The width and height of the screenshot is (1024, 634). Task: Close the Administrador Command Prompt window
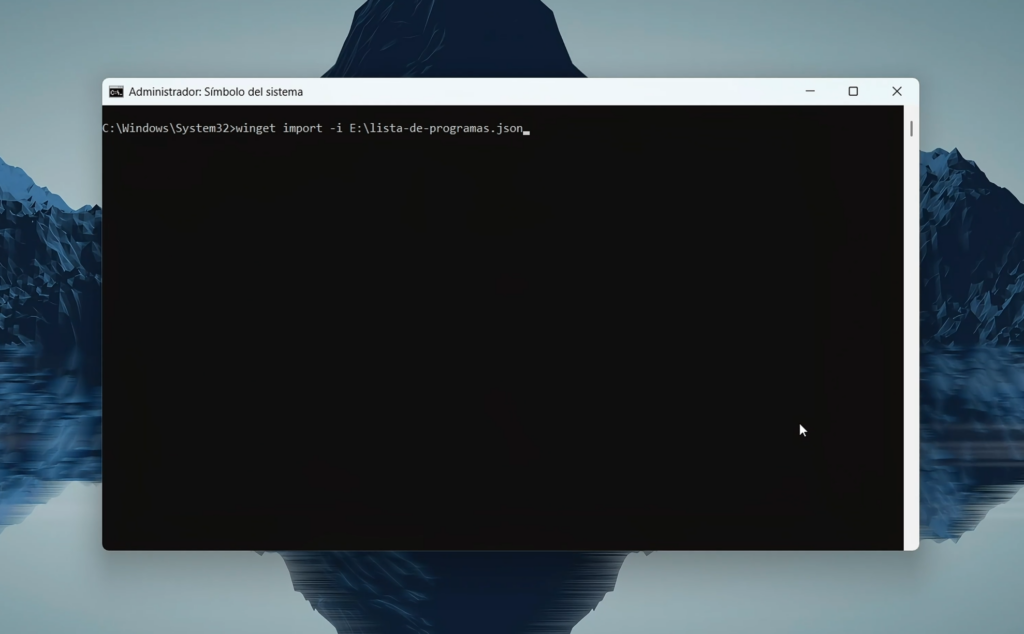coord(897,91)
